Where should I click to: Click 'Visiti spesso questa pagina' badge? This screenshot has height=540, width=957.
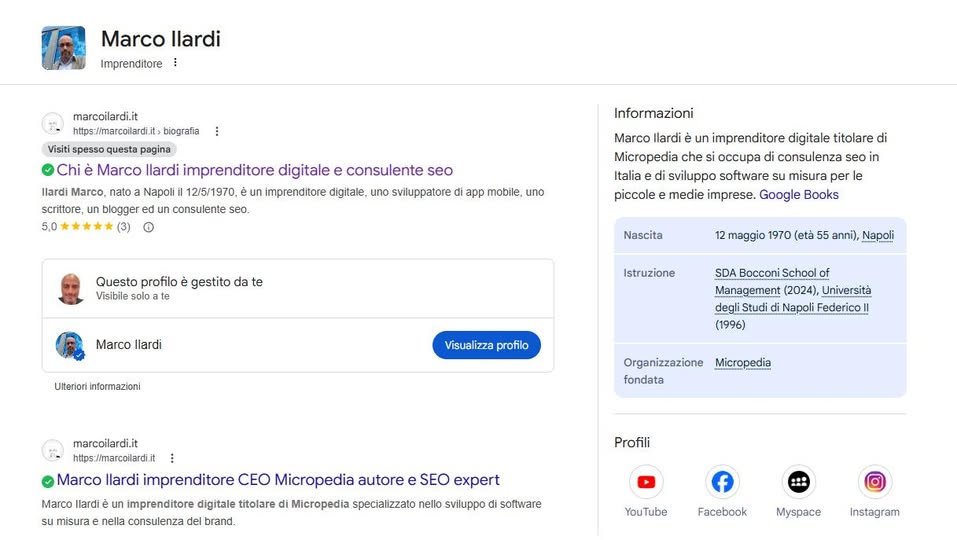point(109,149)
